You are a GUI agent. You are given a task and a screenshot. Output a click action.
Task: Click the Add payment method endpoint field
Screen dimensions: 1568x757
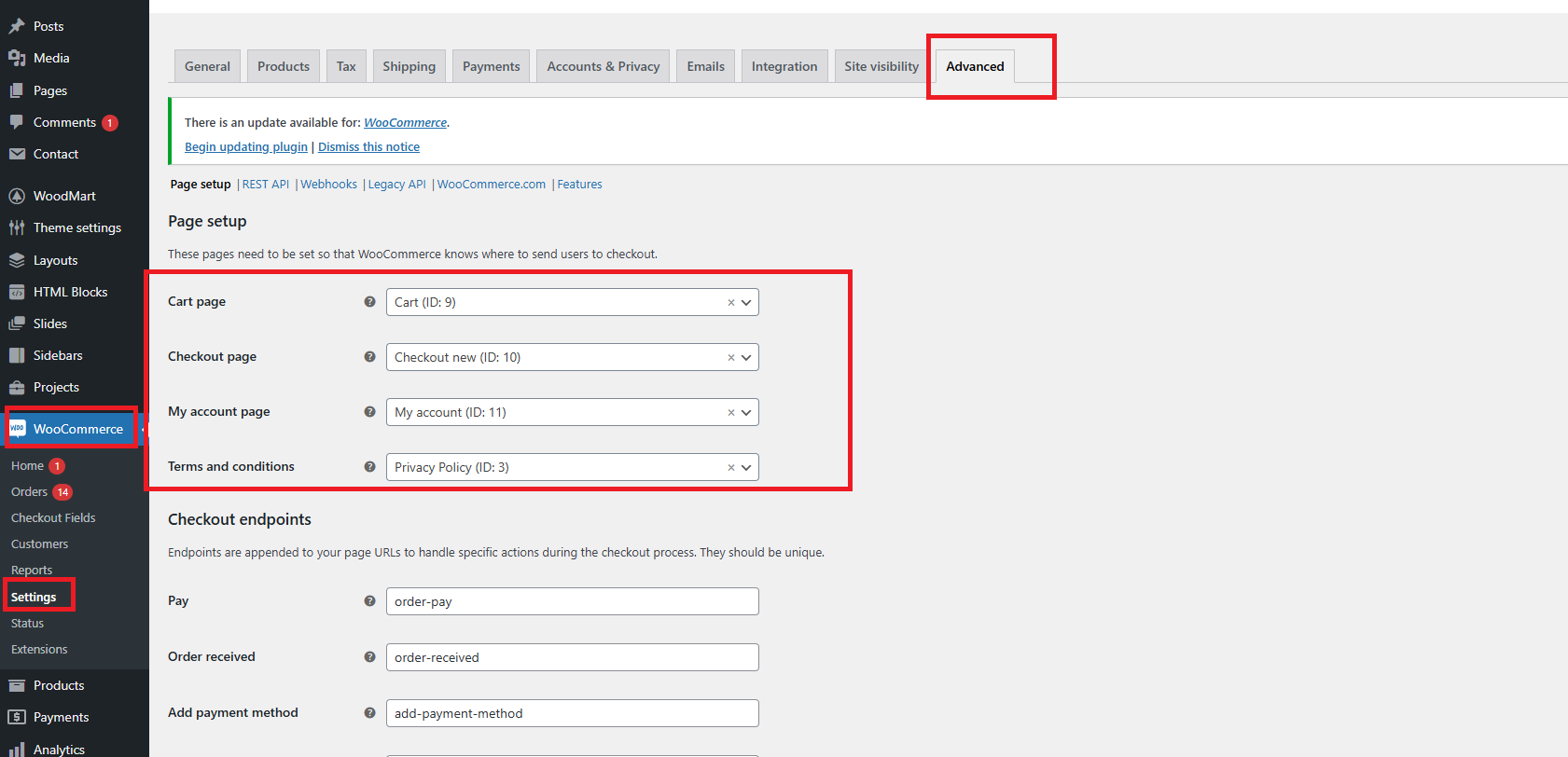click(x=573, y=713)
